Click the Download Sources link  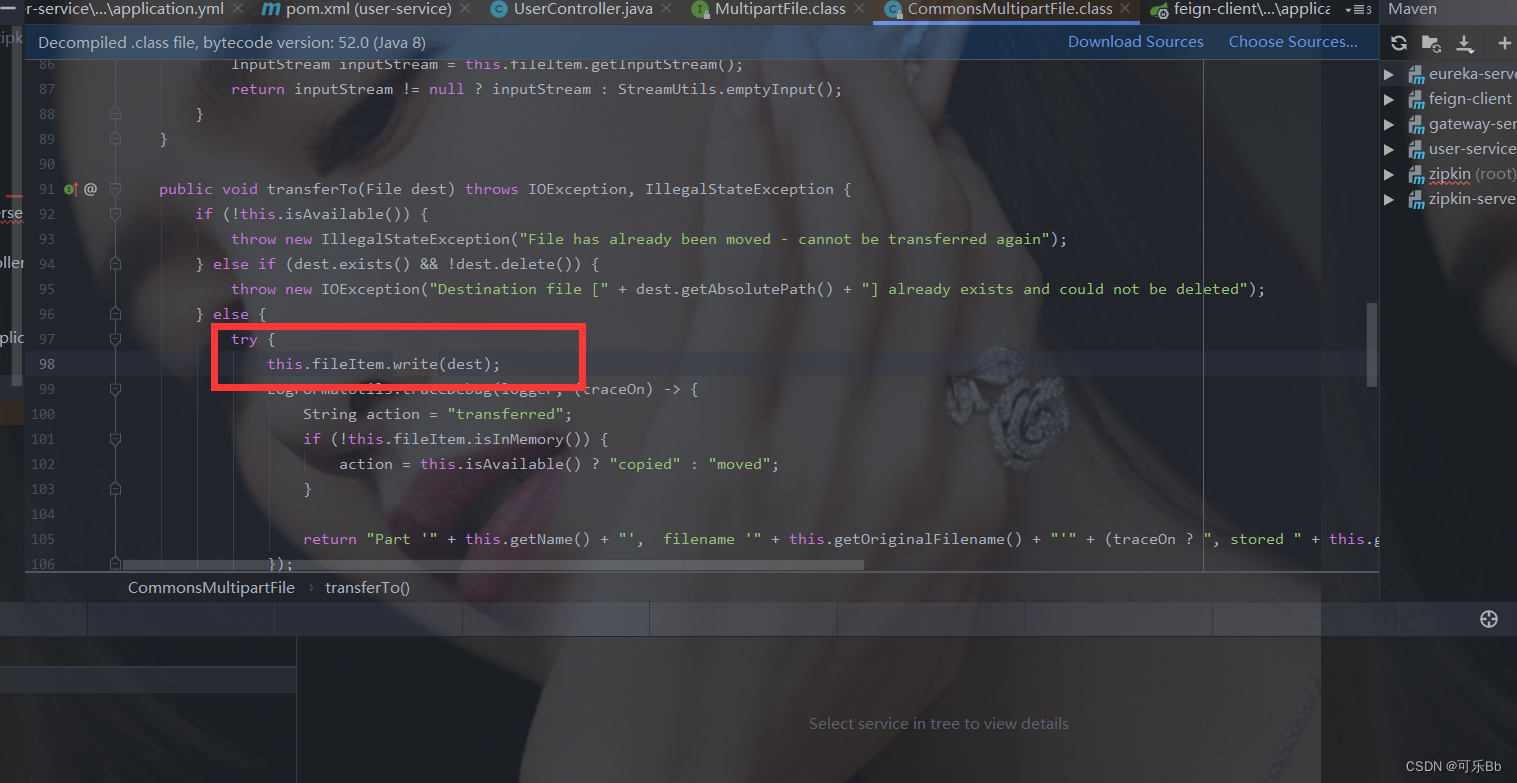click(1135, 41)
